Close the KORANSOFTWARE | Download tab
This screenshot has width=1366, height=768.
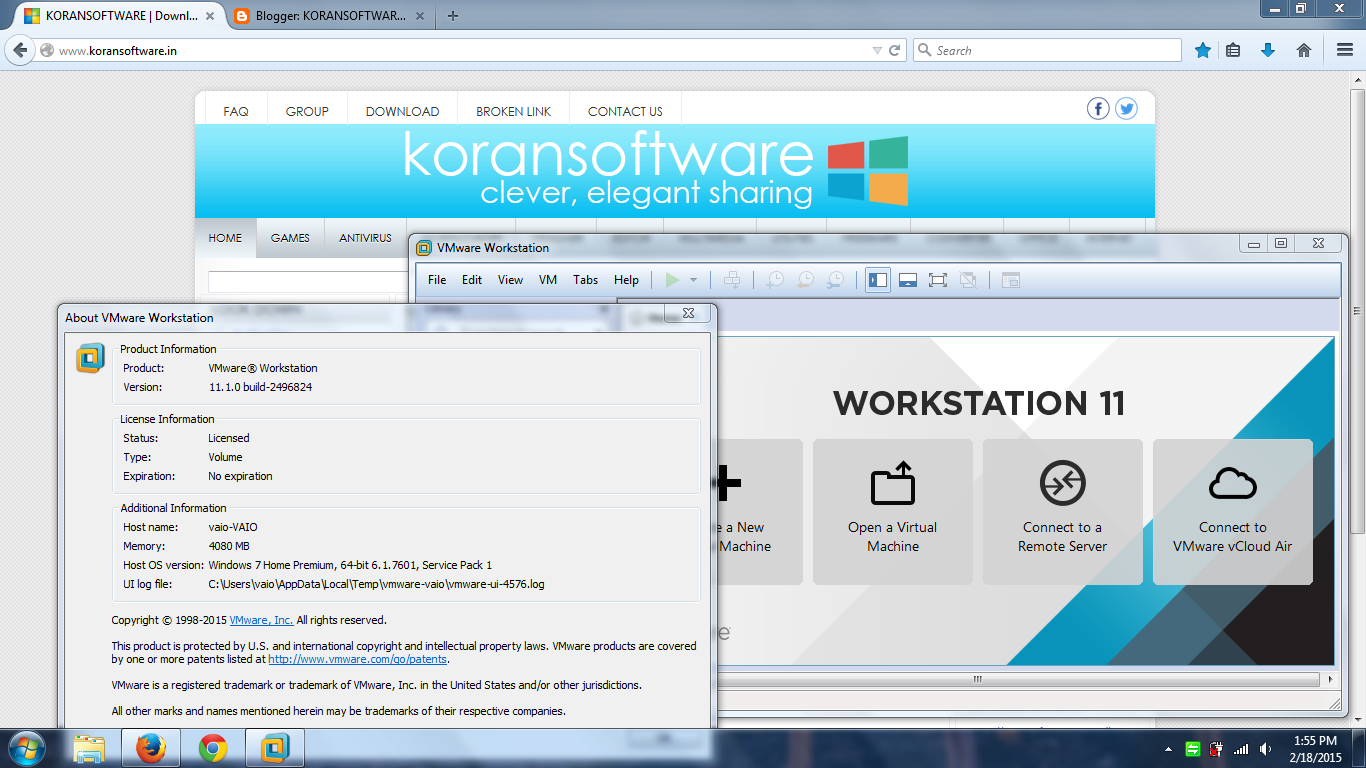pos(211,16)
